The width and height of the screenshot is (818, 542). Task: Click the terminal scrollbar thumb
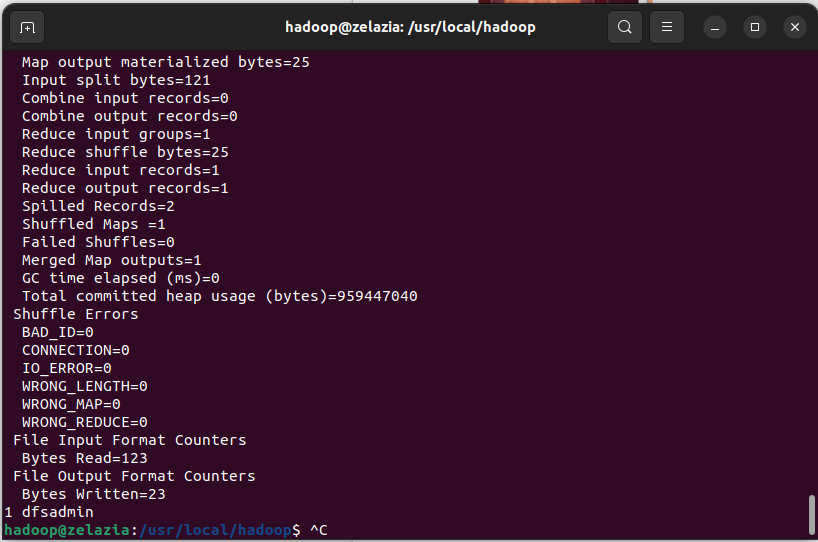tap(812, 515)
